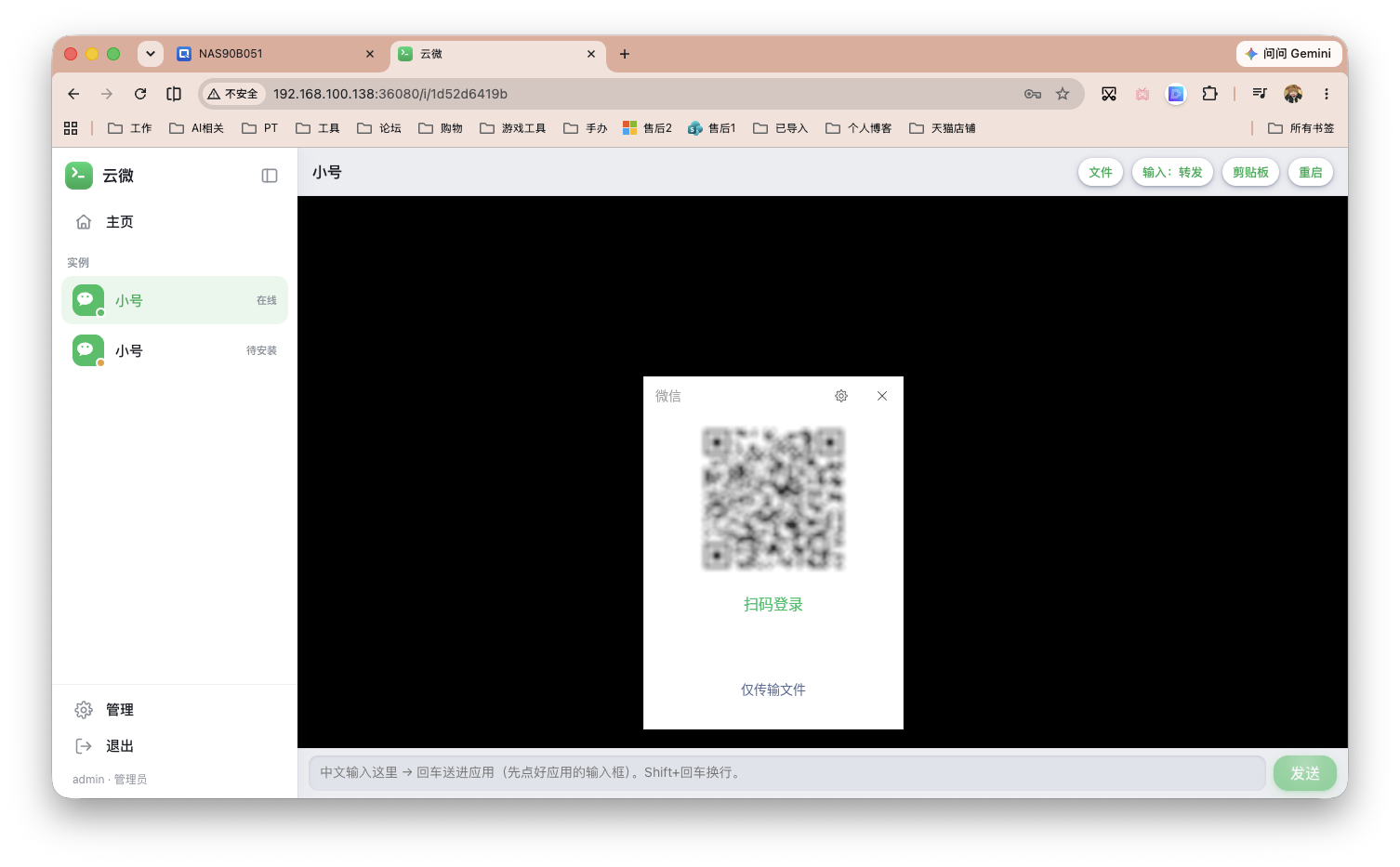Screen dimensions: 1400x867
Task: Open the 剪贴板 clipboard button
Action: tap(1250, 173)
